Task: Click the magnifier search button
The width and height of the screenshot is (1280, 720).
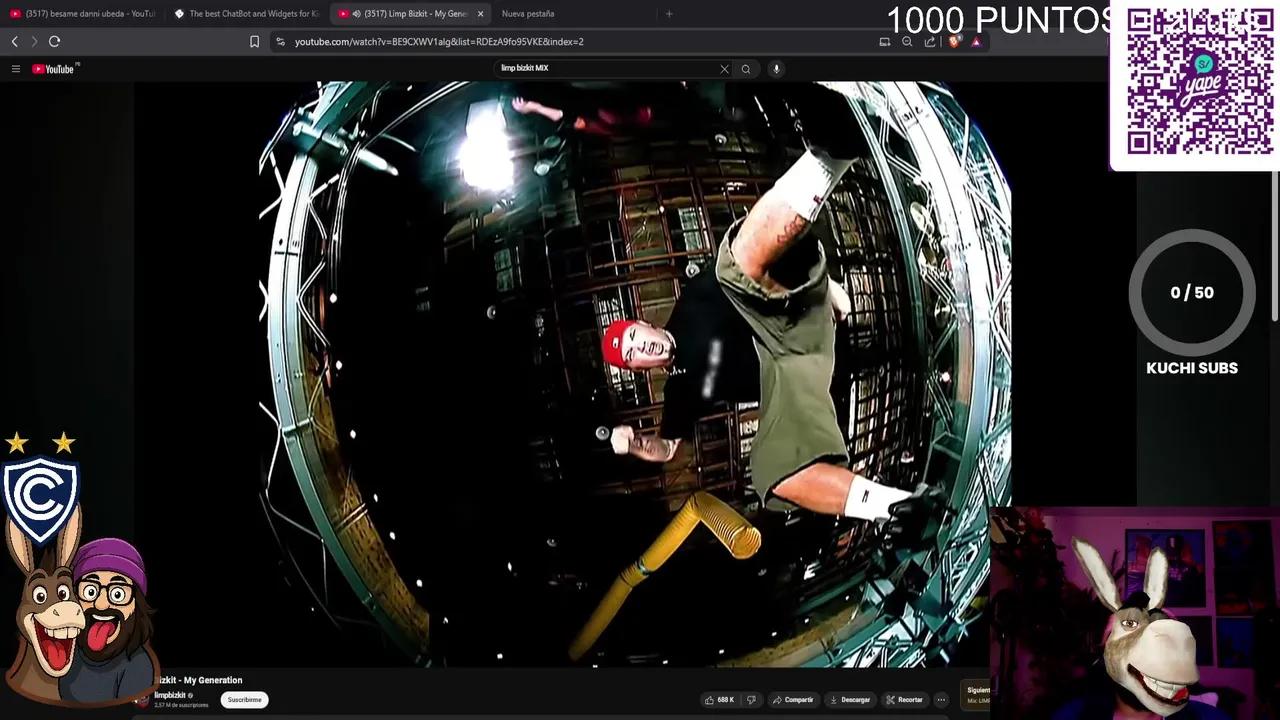Action: (746, 69)
